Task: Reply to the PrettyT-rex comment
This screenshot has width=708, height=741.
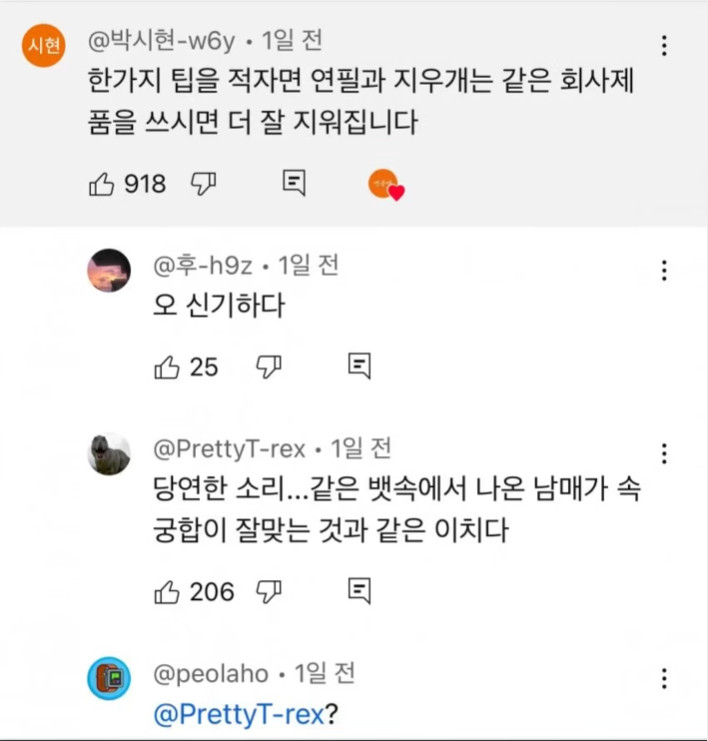Action: (359, 591)
